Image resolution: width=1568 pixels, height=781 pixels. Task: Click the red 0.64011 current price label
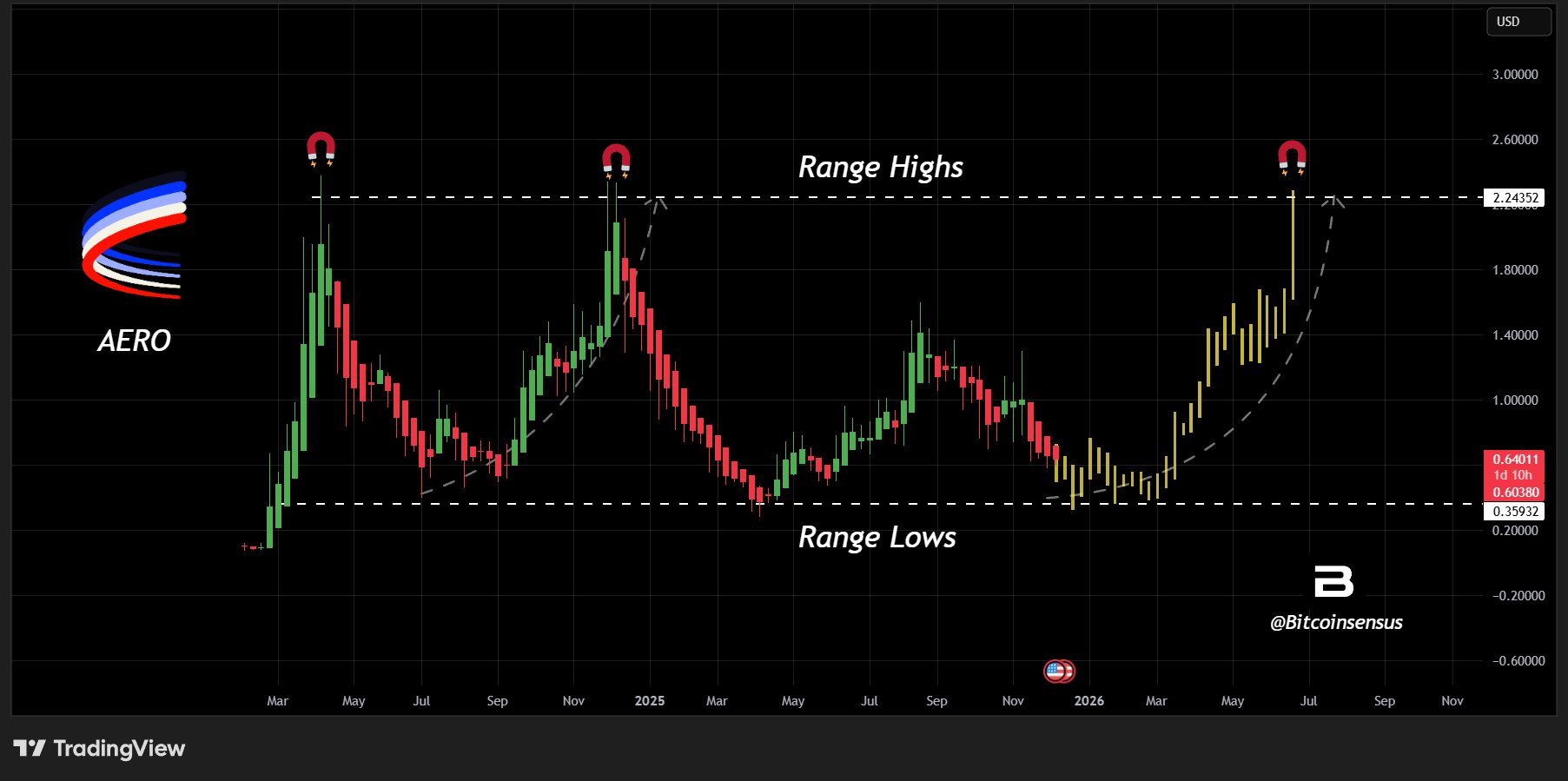1515,459
